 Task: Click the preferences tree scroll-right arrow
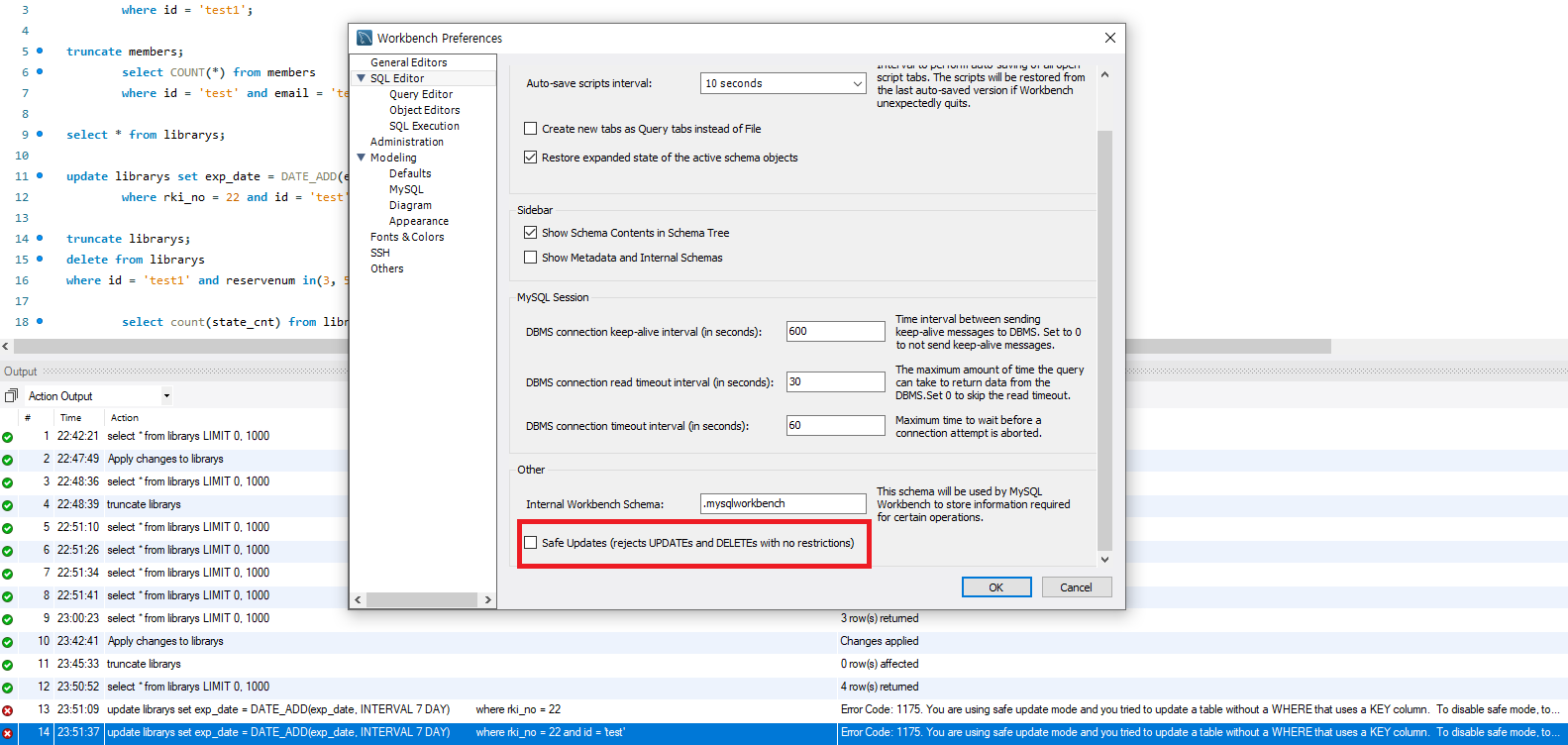(487, 600)
